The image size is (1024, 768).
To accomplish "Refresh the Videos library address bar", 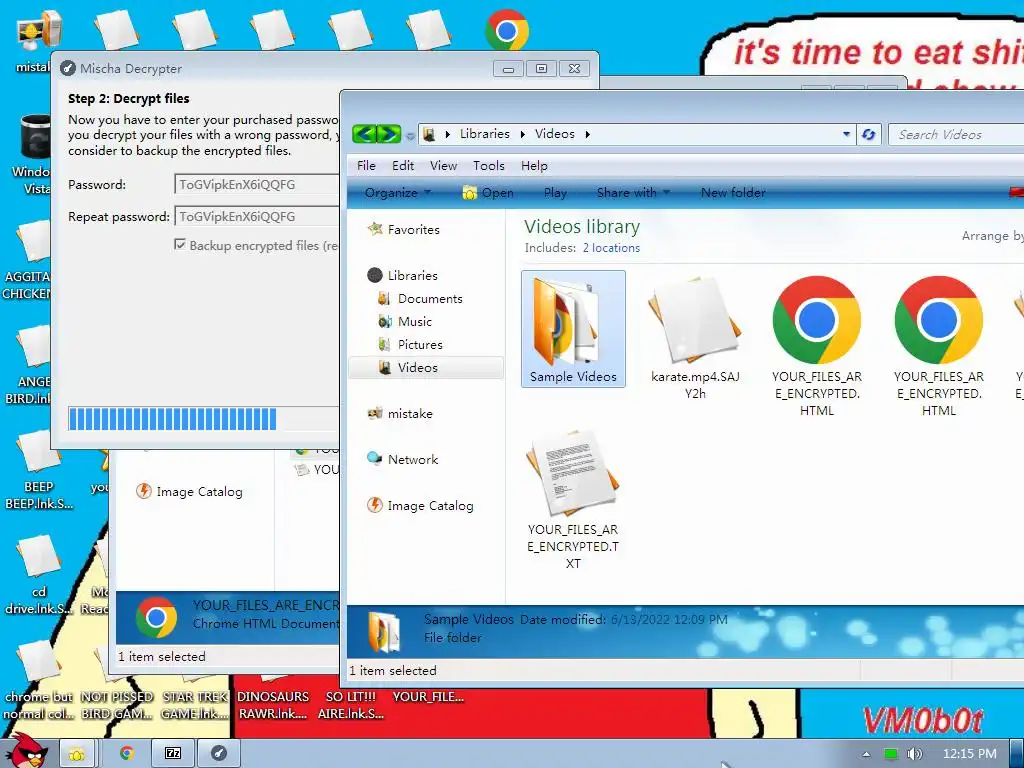I will click(x=869, y=134).
